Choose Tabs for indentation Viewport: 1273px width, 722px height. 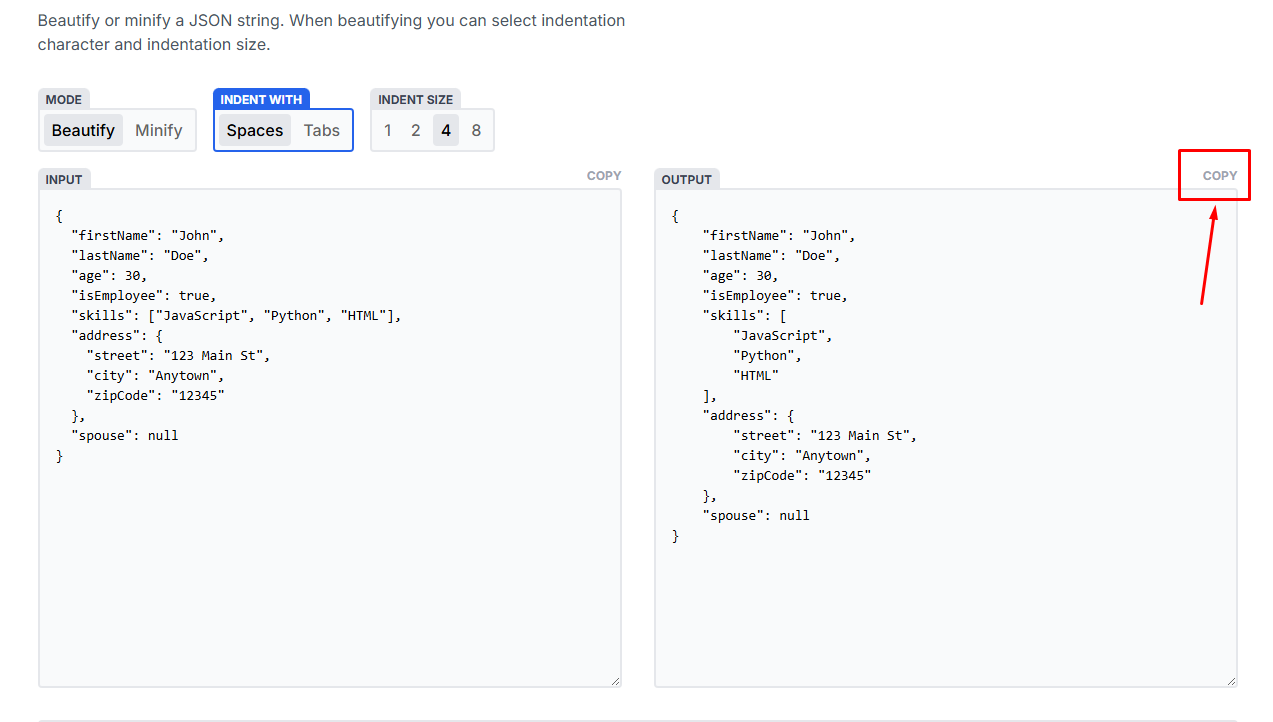[321, 130]
